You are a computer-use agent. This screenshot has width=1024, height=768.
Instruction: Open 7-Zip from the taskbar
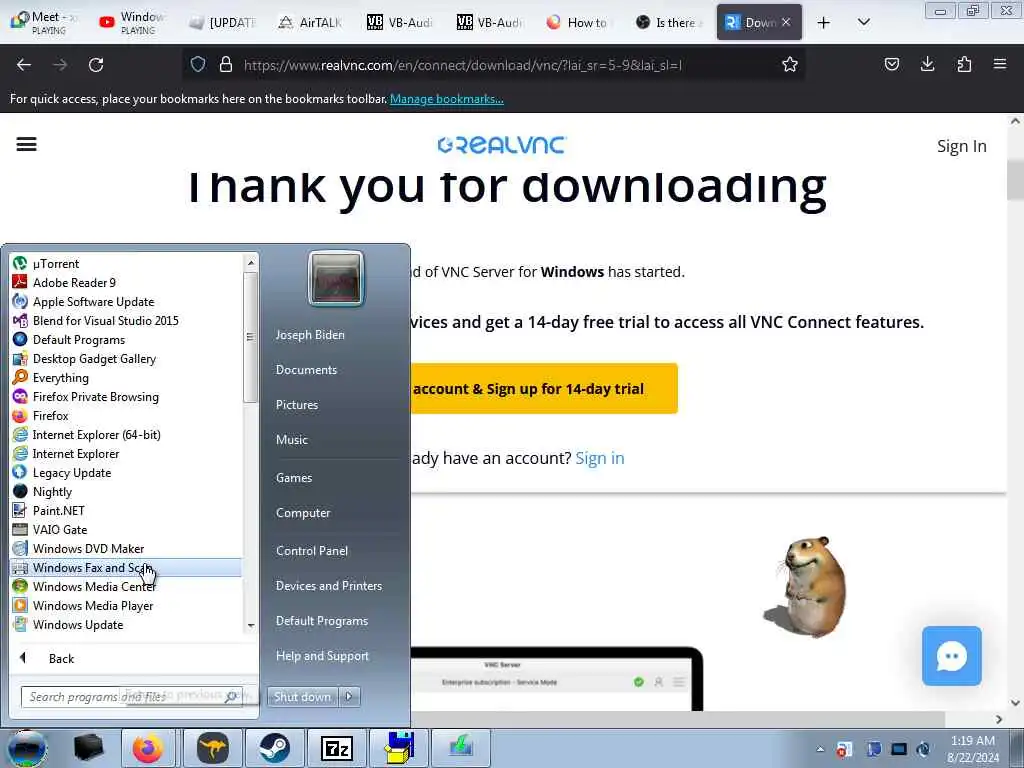click(337, 748)
